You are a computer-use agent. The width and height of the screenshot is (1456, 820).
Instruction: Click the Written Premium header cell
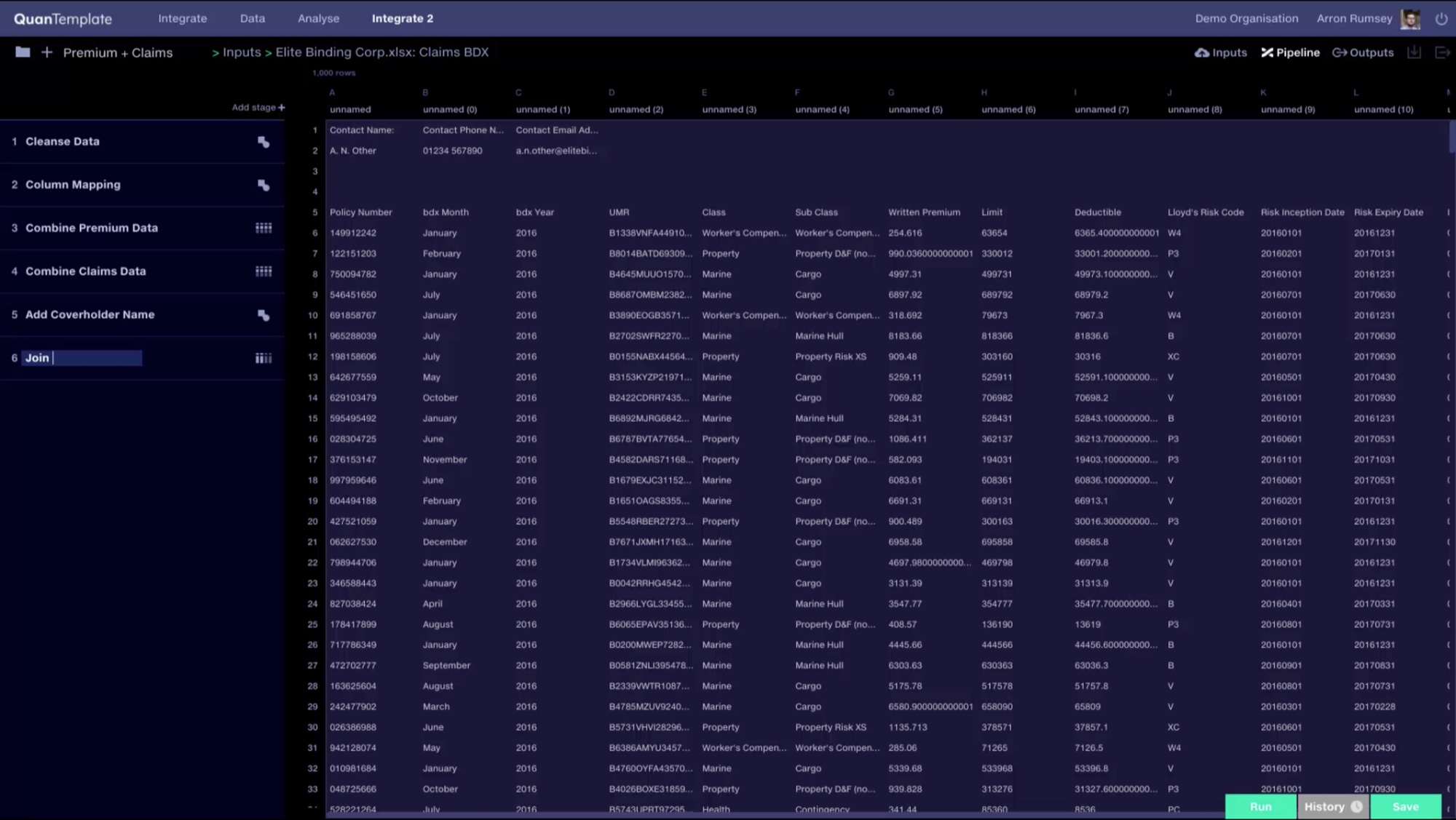[x=924, y=212]
